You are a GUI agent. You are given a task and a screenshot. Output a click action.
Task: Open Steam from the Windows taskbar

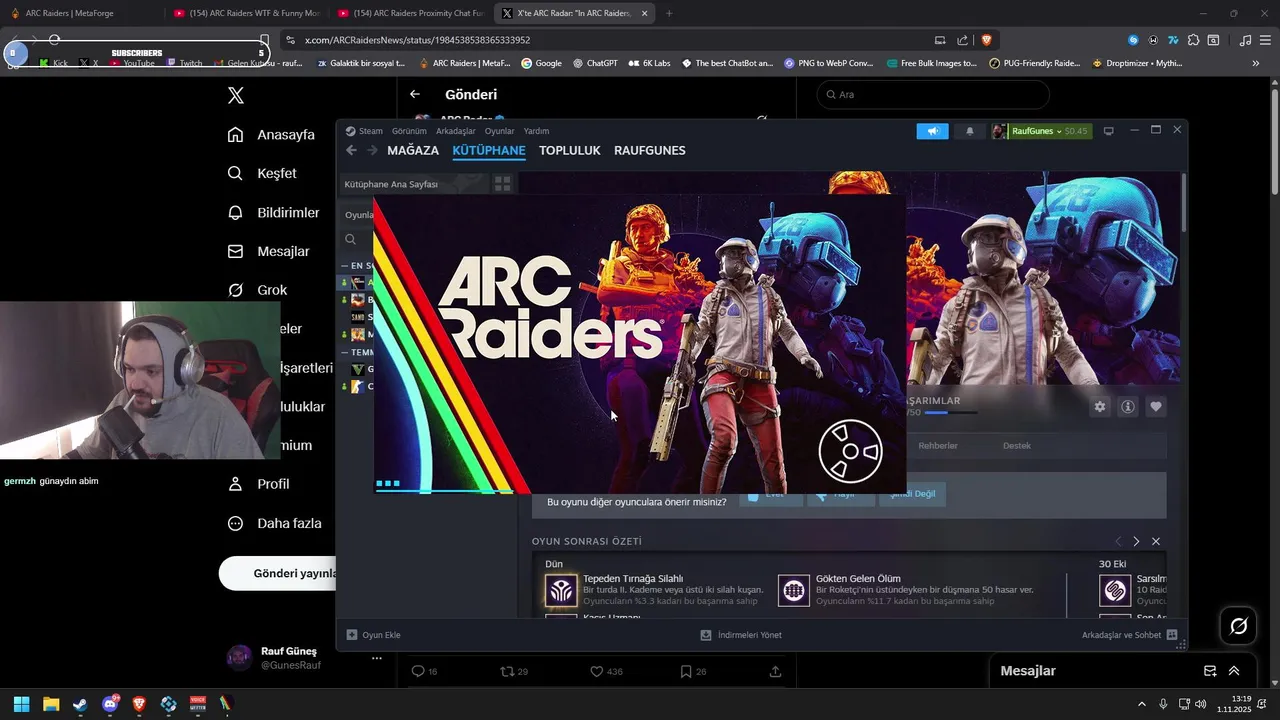click(80, 704)
